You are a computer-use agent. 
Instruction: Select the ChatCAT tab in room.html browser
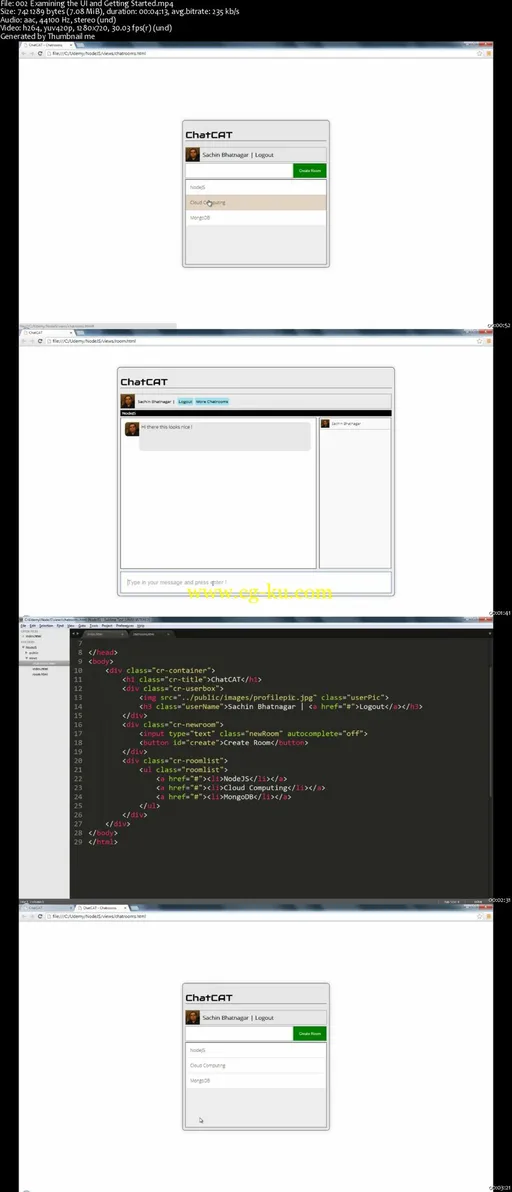[47, 333]
